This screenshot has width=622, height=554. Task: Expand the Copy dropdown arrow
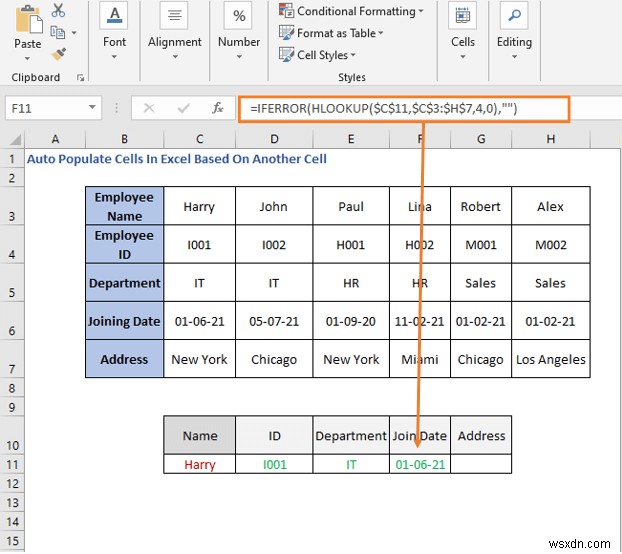pos(74,33)
